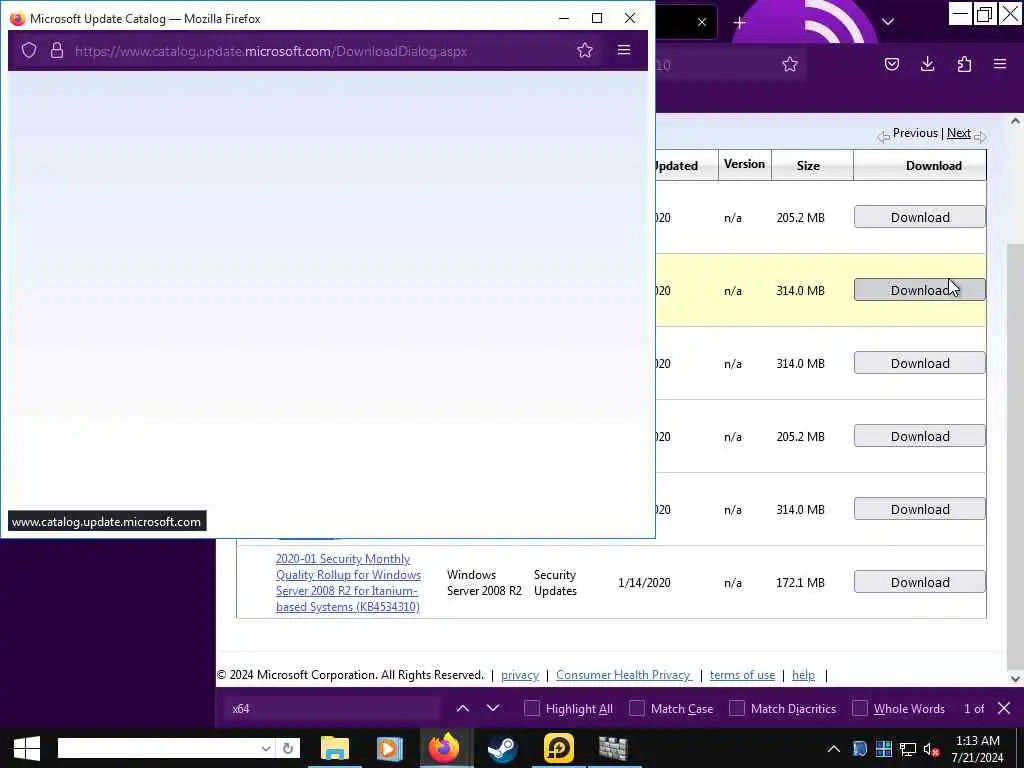Click the 1/14/2020 date cell
1024x768 pixels.
pos(644,583)
